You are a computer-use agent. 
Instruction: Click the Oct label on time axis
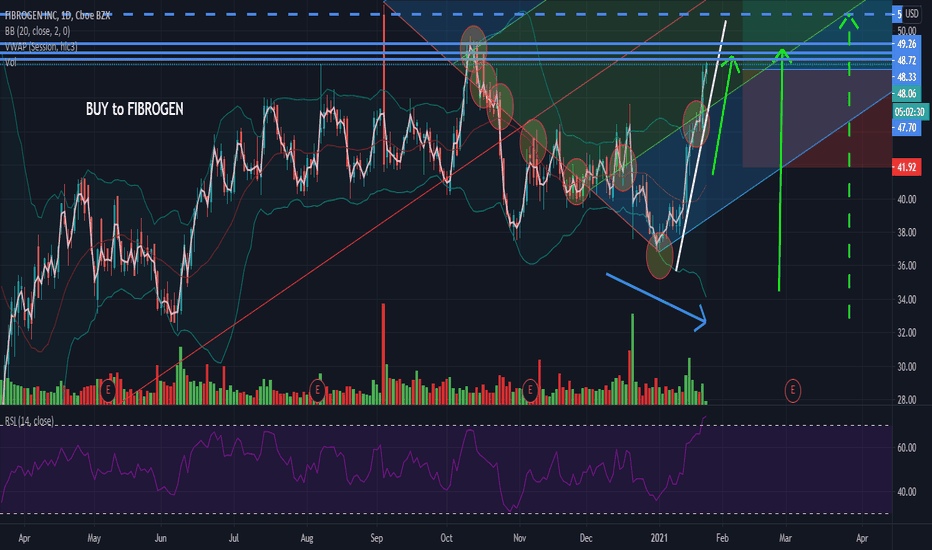(446, 538)
